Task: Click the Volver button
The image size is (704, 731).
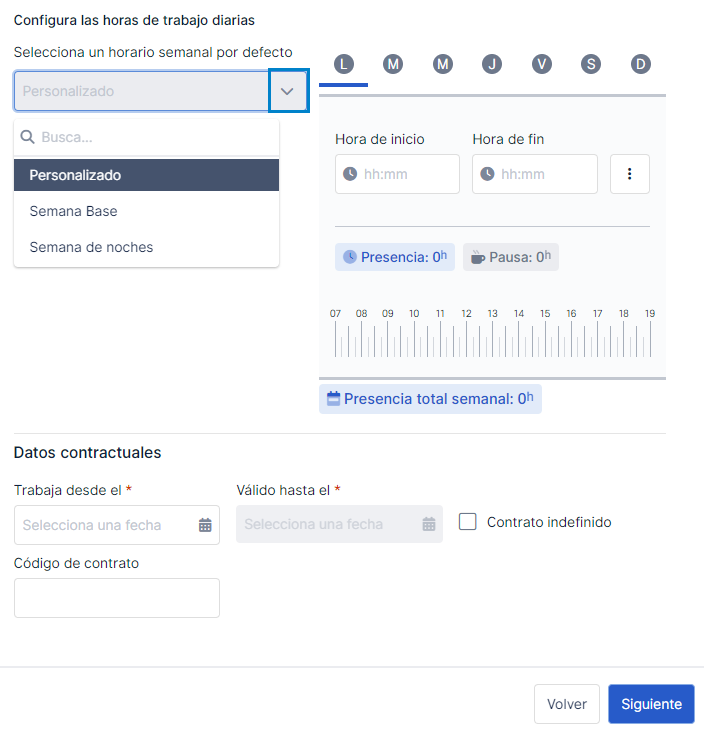Action: (567, 704)
